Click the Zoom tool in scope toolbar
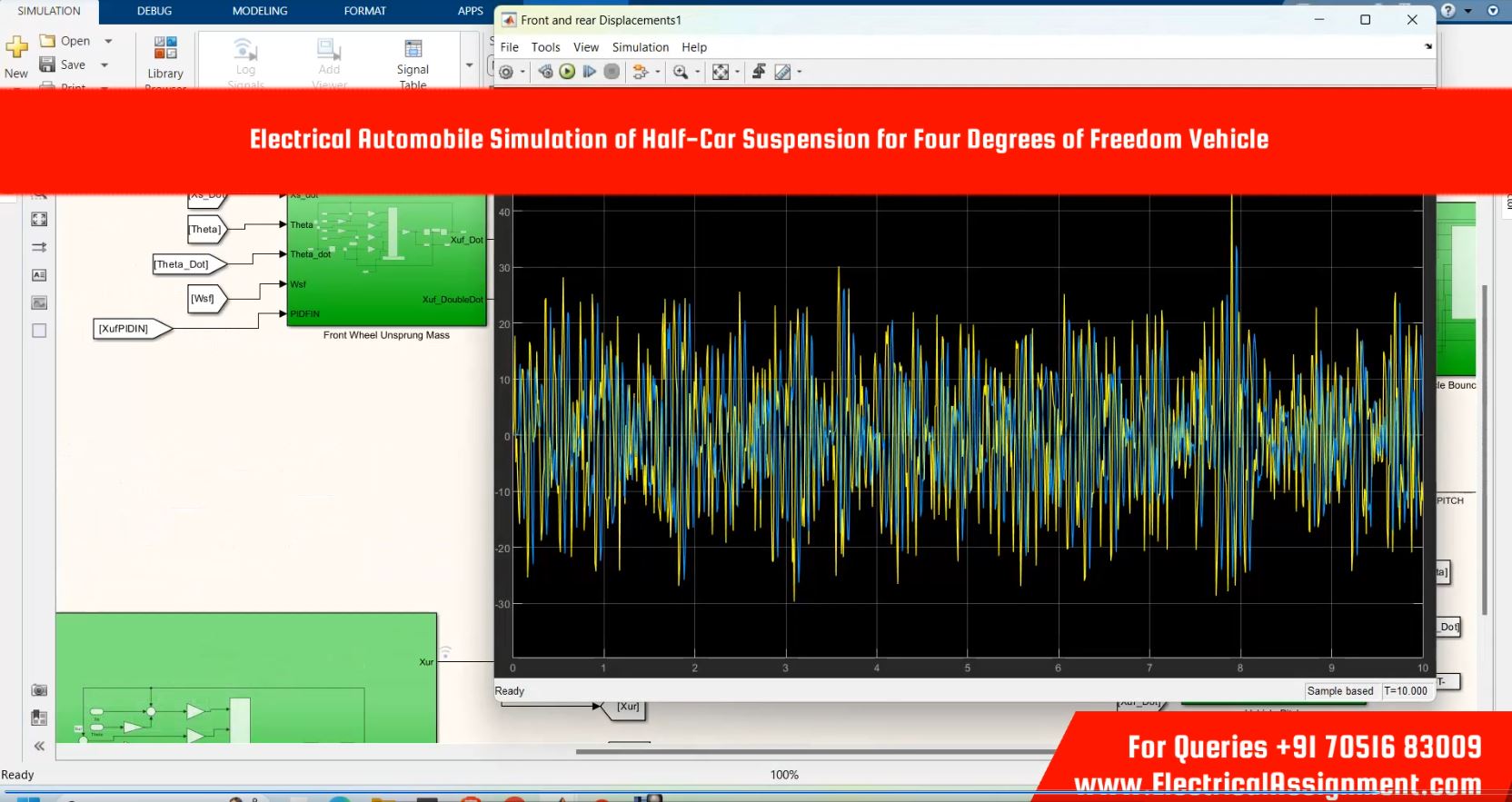 (x=680, y=72)
